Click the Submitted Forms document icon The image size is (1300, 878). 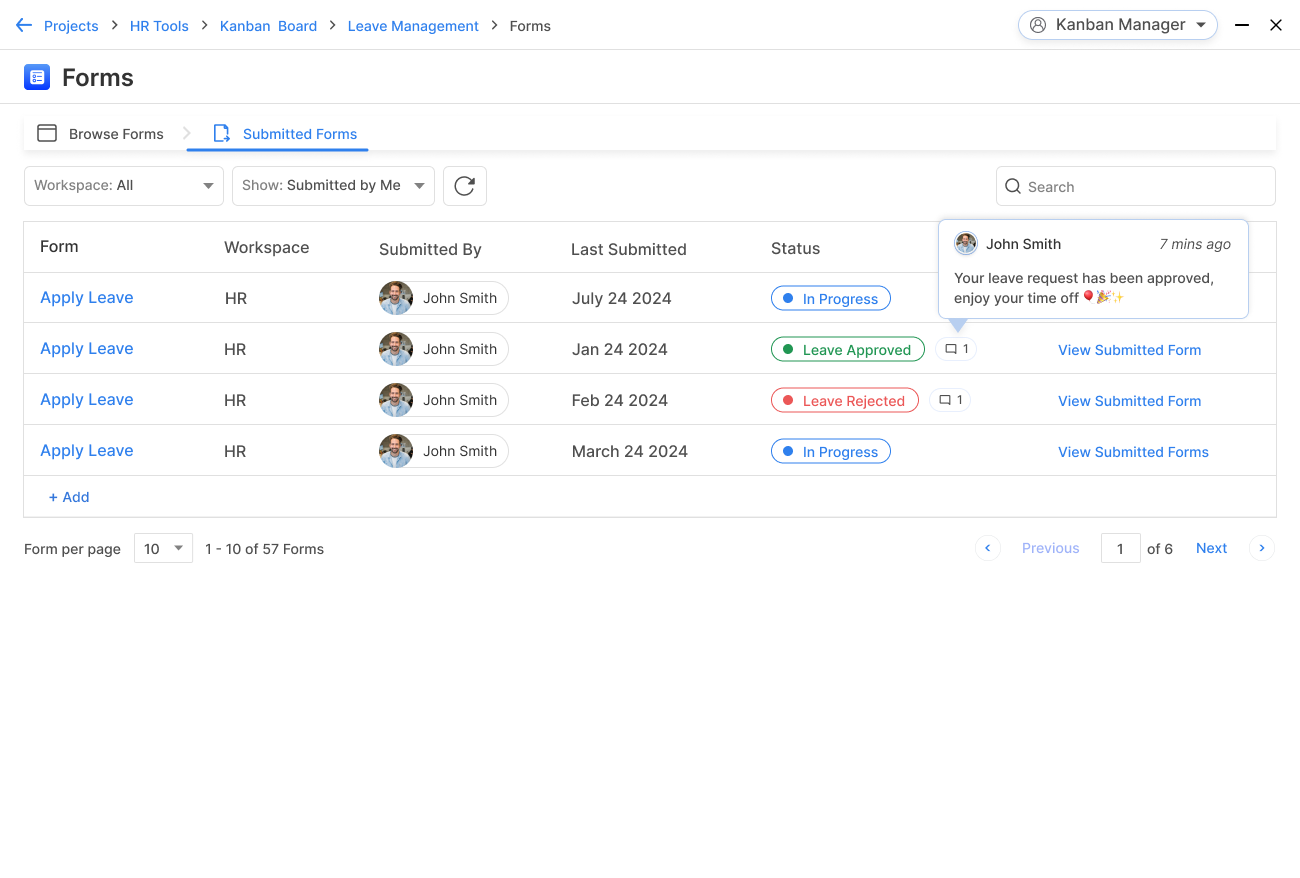(220, 132)
